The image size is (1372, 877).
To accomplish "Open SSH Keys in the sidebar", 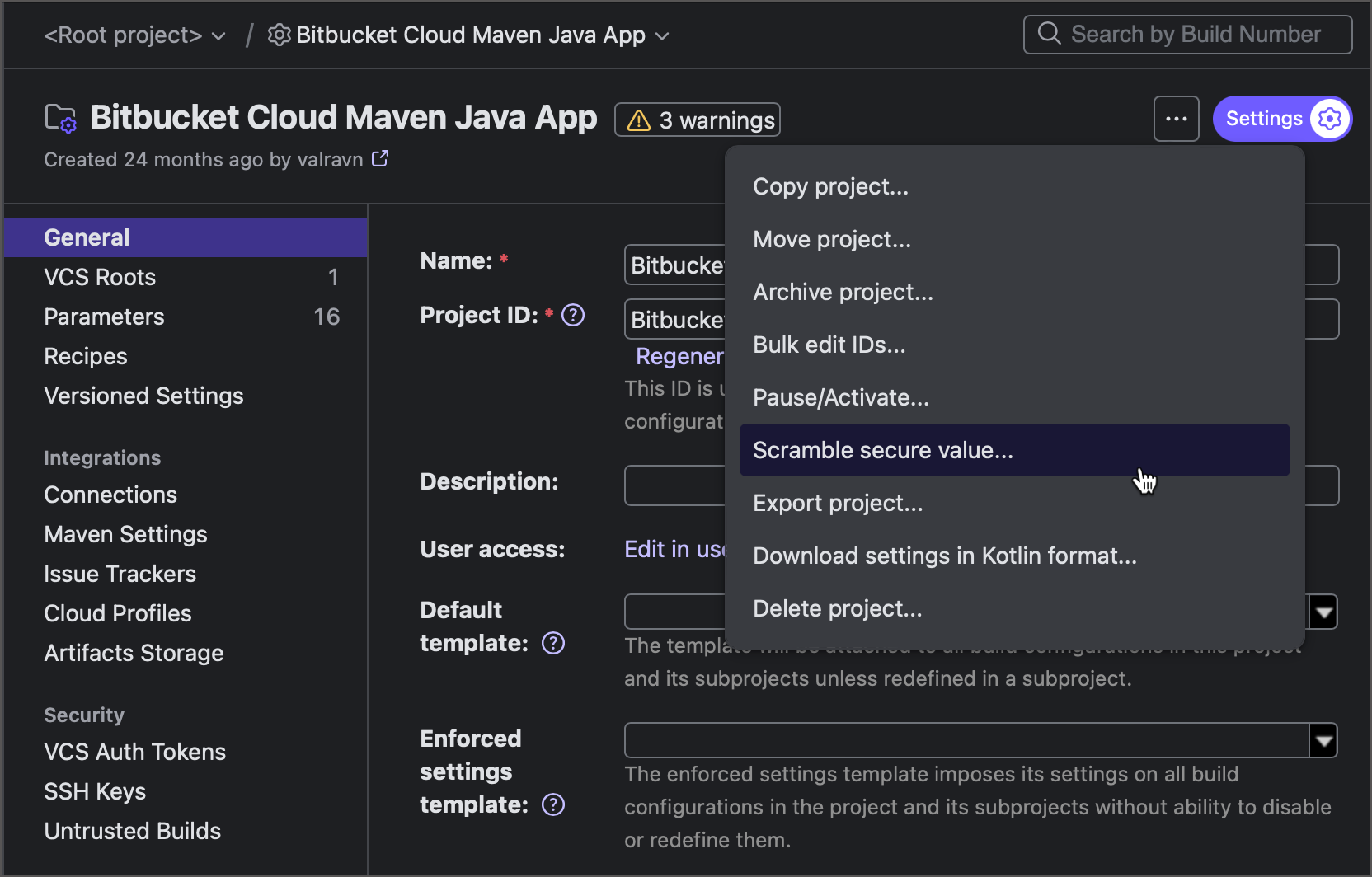I will [95, 791].
